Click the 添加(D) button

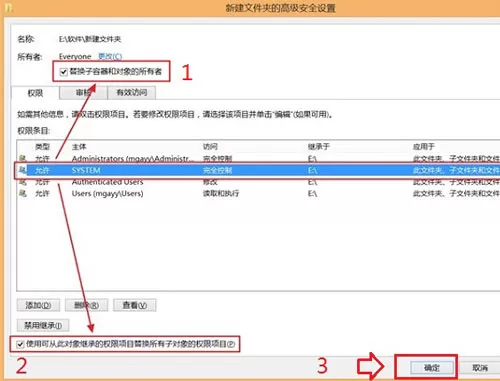click(38, 305)
